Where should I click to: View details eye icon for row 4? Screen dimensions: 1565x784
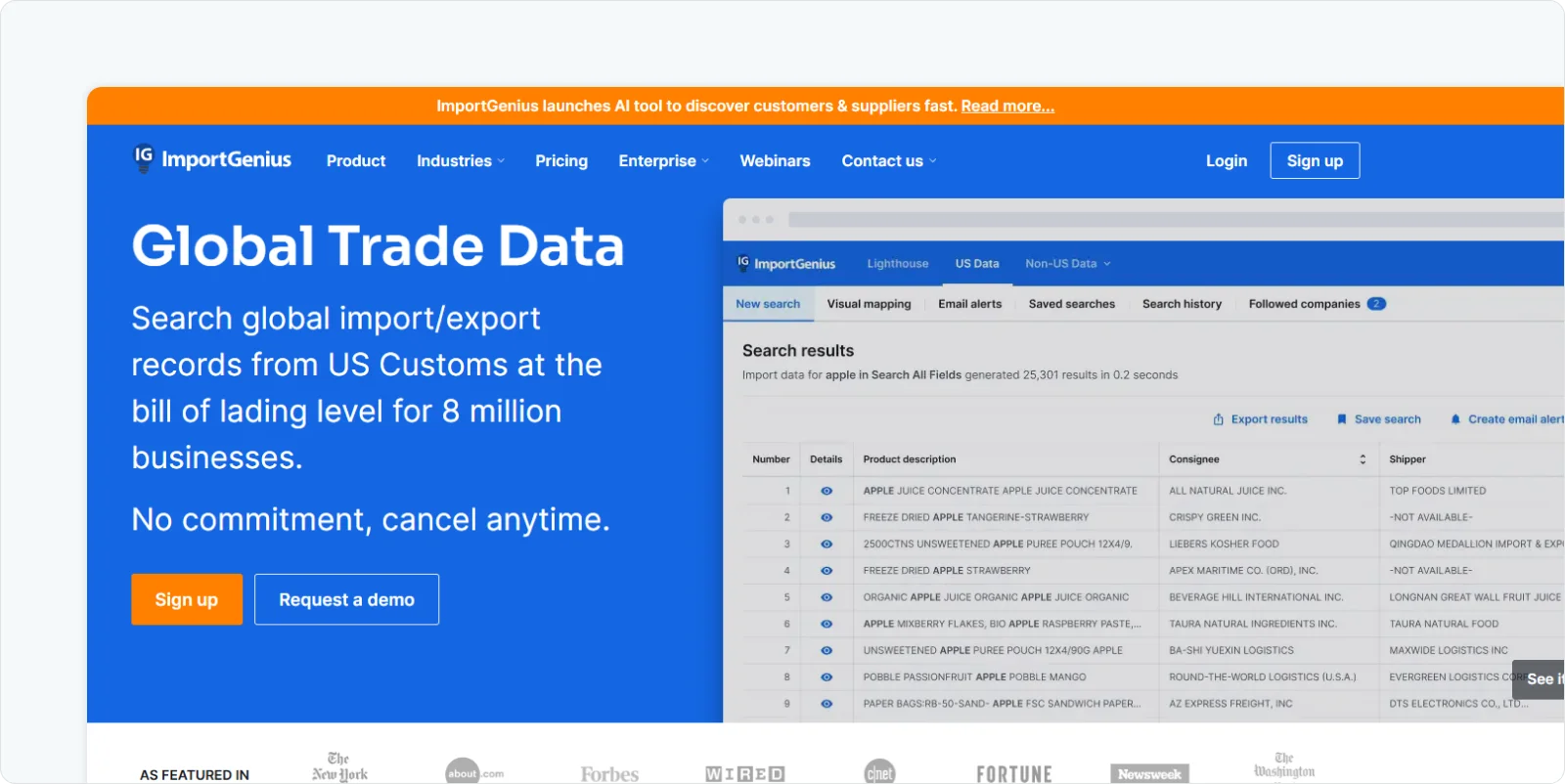pos(827,570)
